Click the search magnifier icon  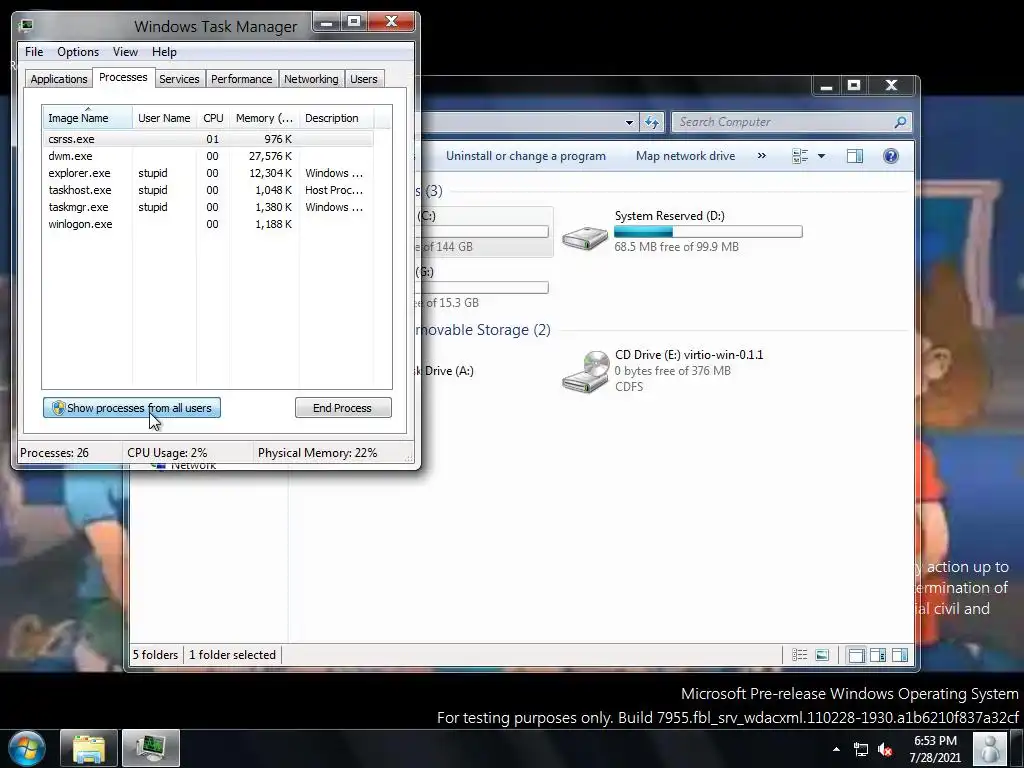coord(900,122)
